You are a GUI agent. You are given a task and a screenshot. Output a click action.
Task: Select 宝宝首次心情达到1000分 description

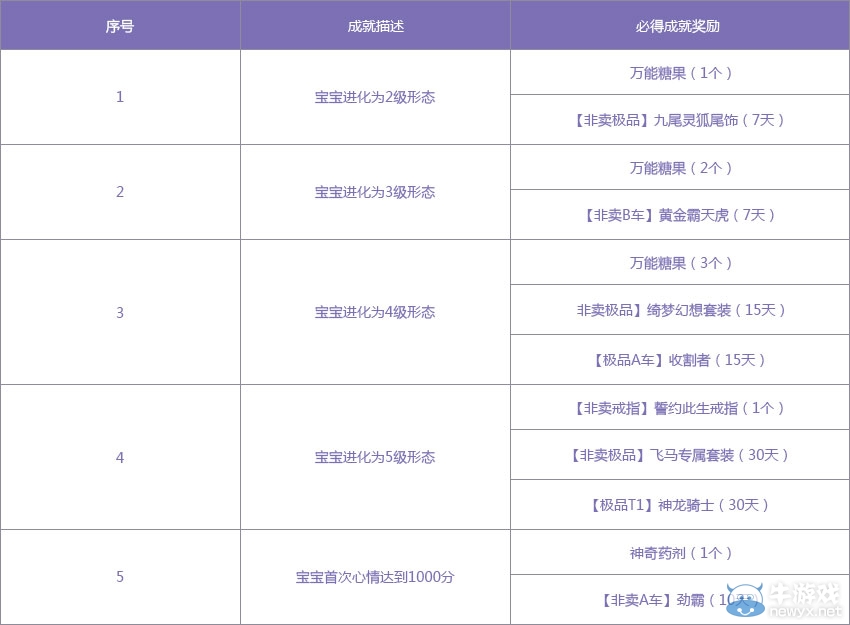(x=375, y=577)
